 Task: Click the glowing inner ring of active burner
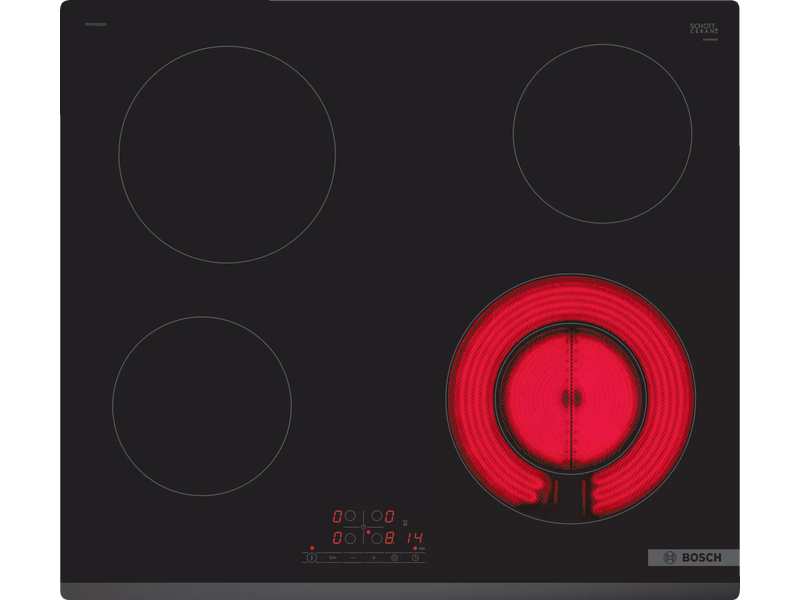pyautogui.click(x=570, y=399)
